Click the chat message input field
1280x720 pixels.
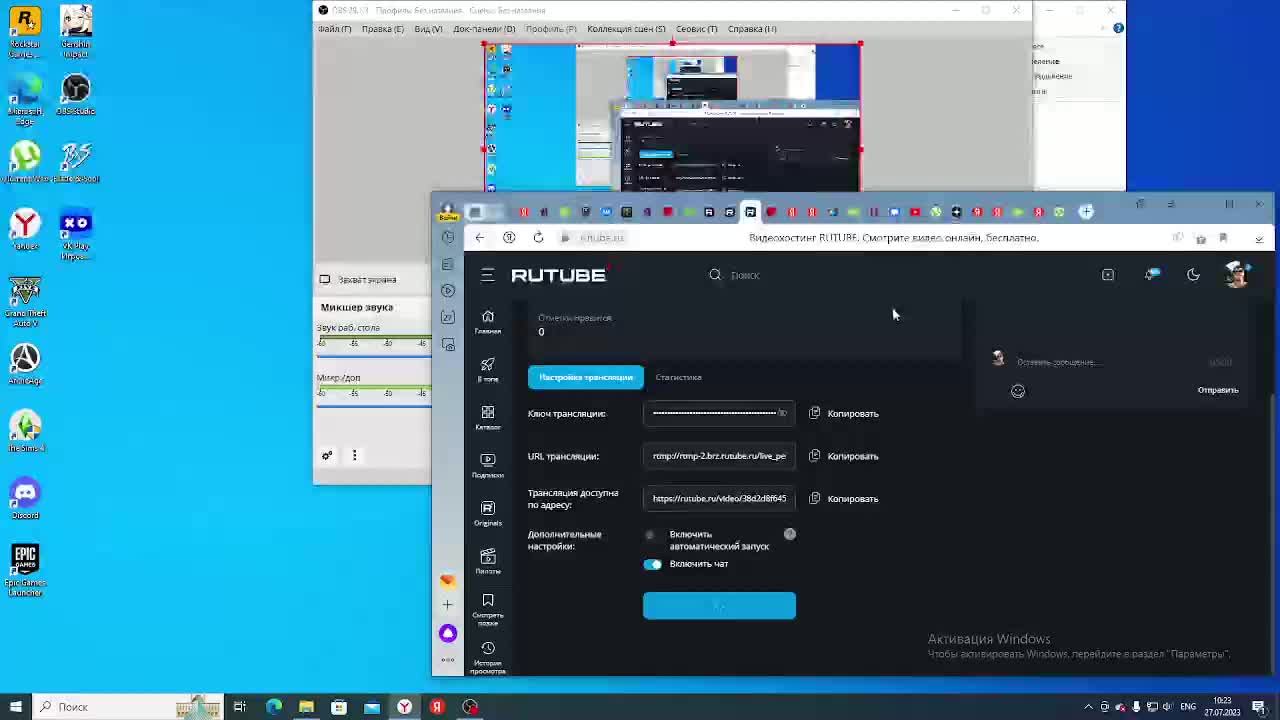1110,362
